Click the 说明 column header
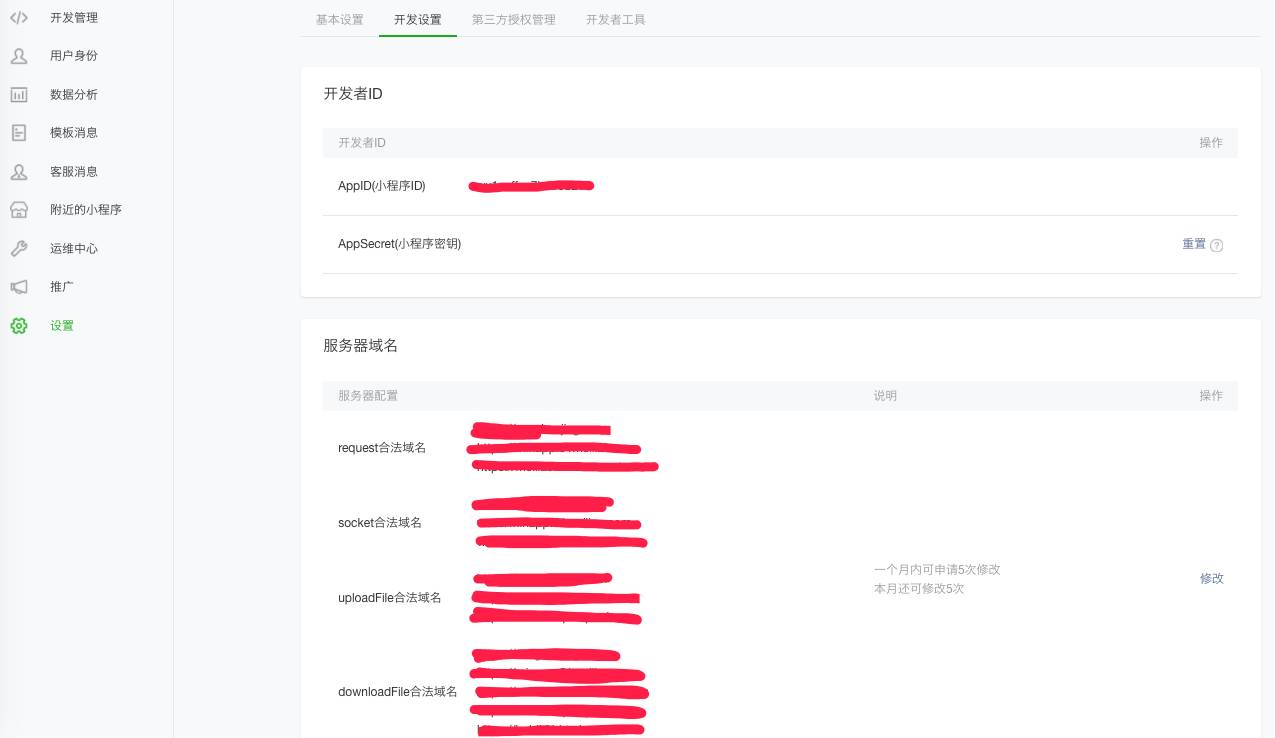This screenshot has height=738, width=1275. coord(885,396)
